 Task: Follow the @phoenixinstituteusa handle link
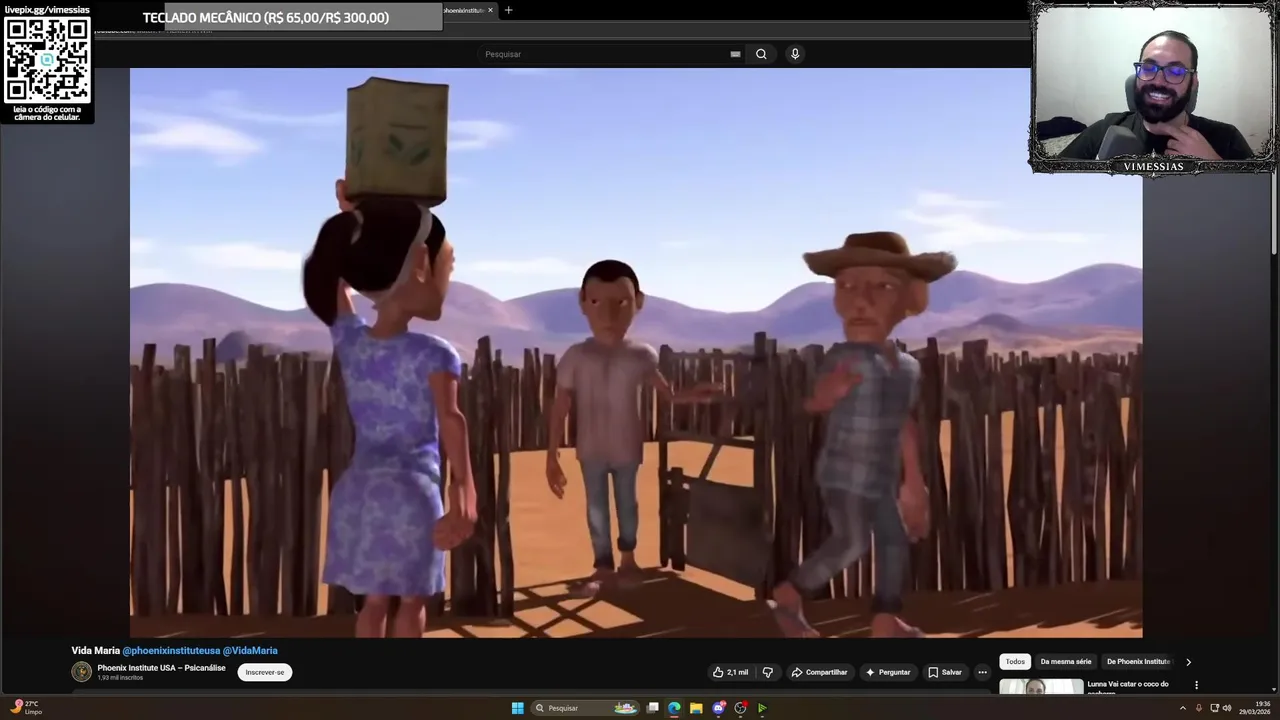[171, 650]
